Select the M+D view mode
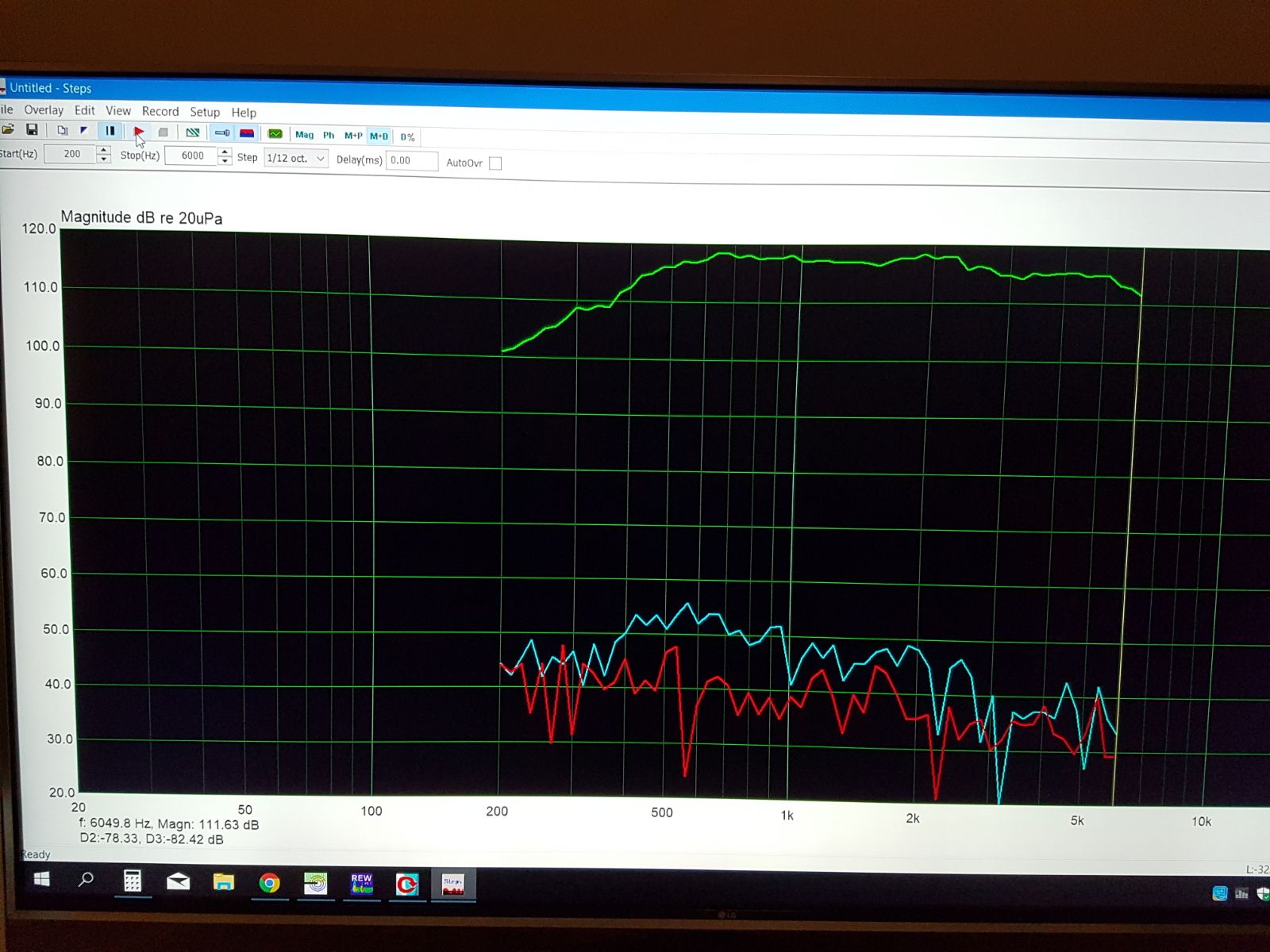 click(379, 136)
